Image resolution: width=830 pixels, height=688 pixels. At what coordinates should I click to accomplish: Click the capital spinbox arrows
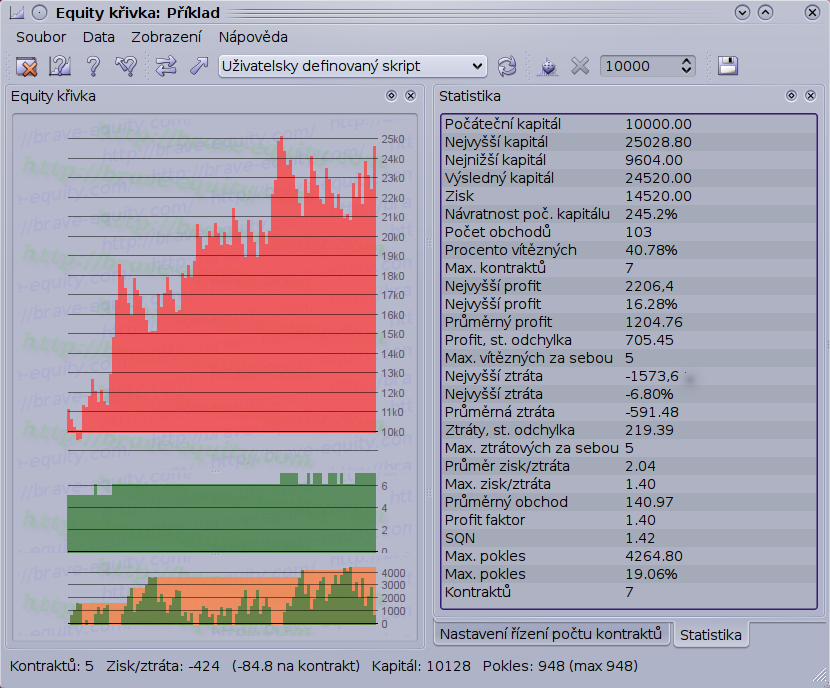(686, 66)
